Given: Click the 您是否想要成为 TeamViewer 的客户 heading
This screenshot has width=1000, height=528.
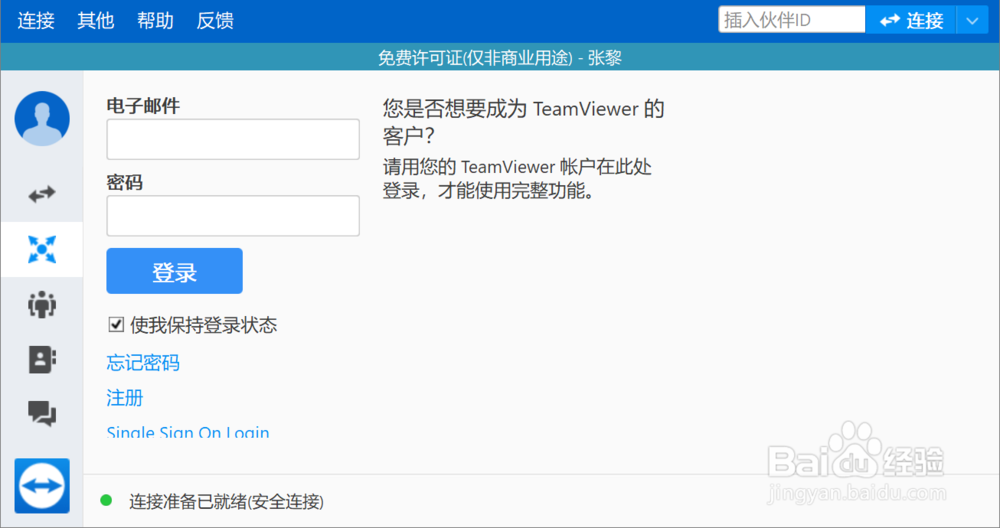Looking at the screenshot, I should click(x=524, y=122).
